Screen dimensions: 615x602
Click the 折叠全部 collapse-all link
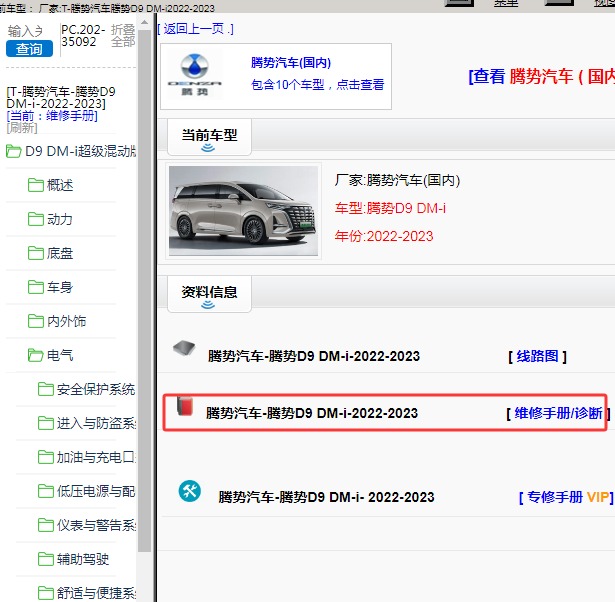coord(123,36)
